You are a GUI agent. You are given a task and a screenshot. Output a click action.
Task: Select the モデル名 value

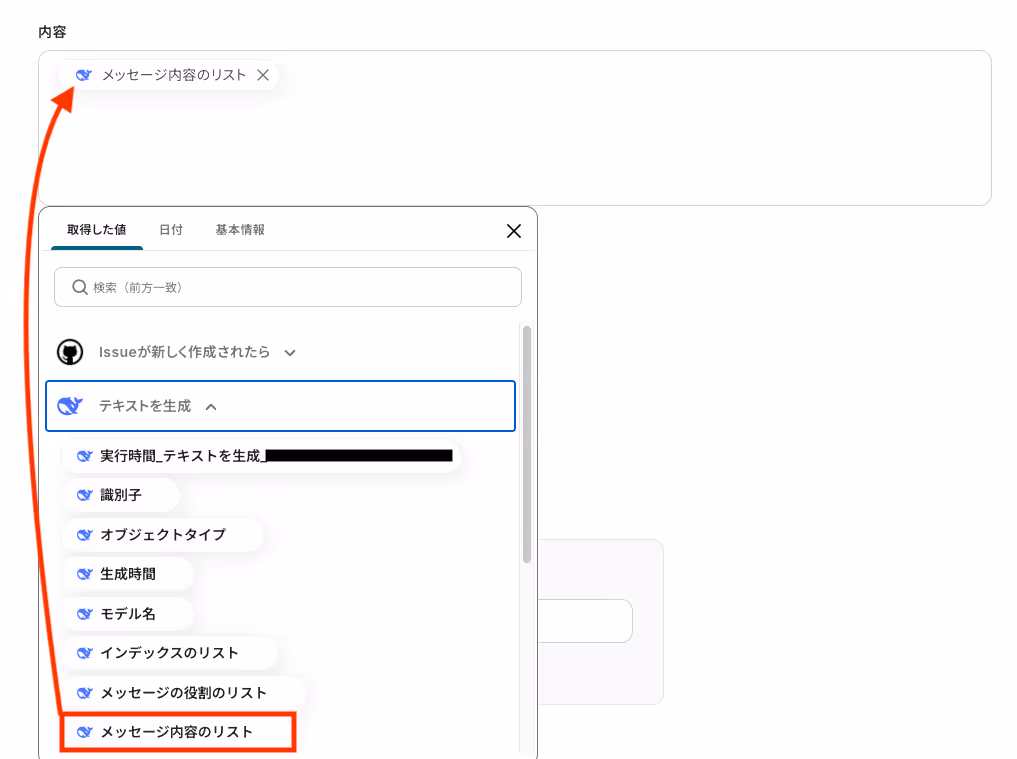(x=128, y=614)
